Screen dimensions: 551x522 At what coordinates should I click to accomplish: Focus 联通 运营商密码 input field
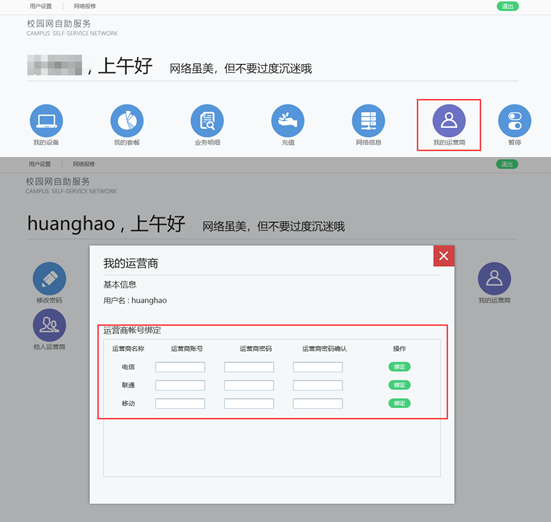pyautogui.click(x=249, y=385)
